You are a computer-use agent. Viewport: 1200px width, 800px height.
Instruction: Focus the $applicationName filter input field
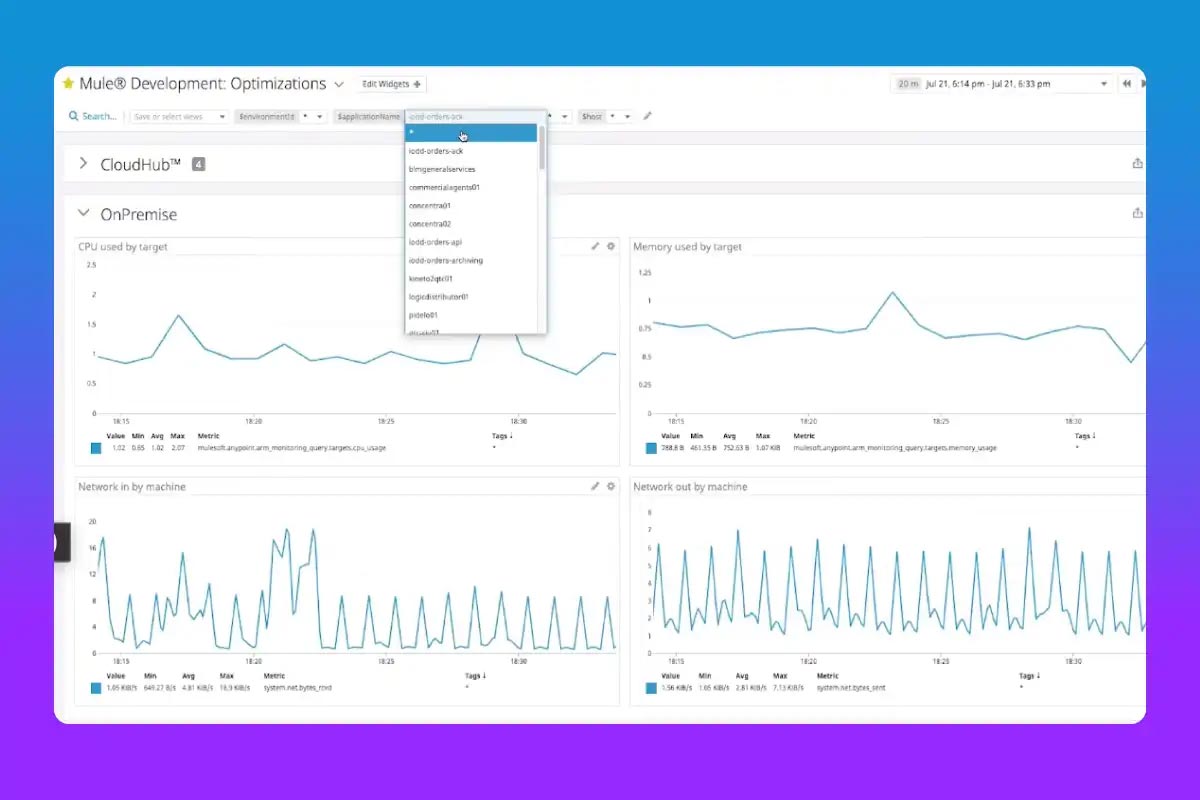(475, 116)
